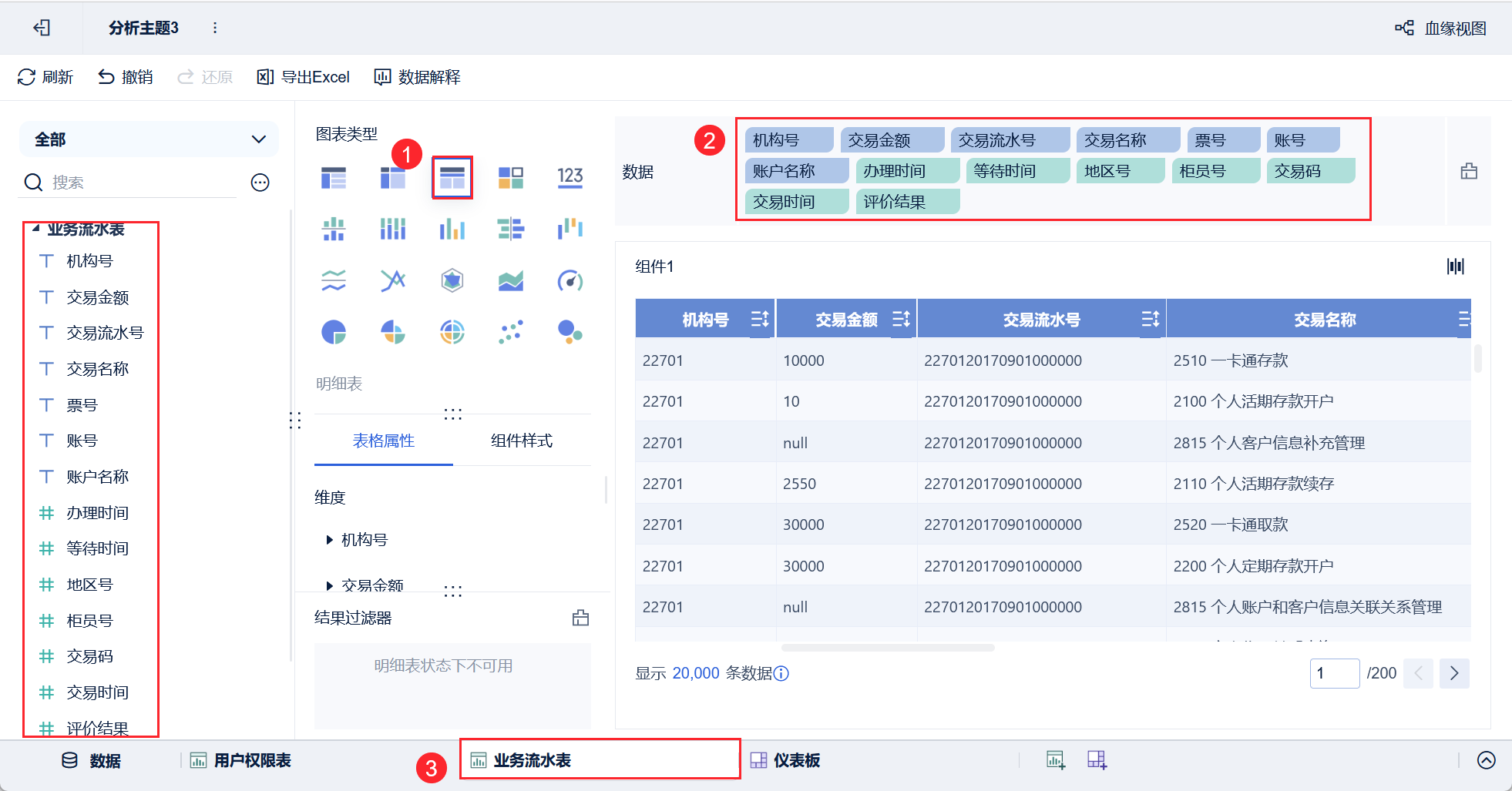The height and width of the screenshot is (791, 1512).
Task: Switch to the 组件样式 tab
Action: [x=522, y=441]
